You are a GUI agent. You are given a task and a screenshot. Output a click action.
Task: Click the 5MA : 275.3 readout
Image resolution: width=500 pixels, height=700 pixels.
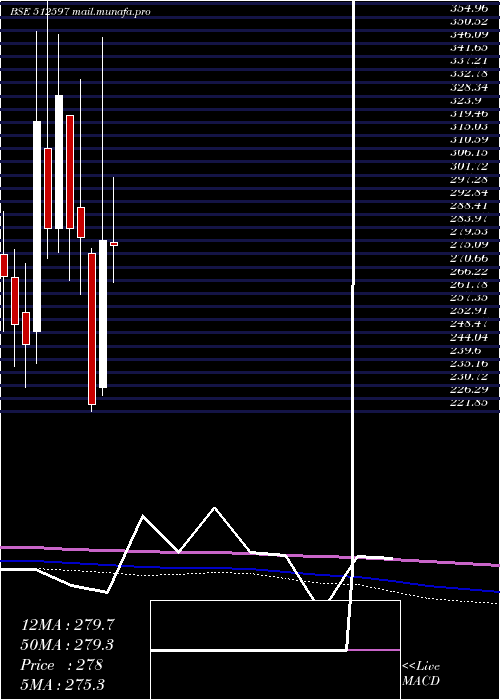[x=62, y=685]
